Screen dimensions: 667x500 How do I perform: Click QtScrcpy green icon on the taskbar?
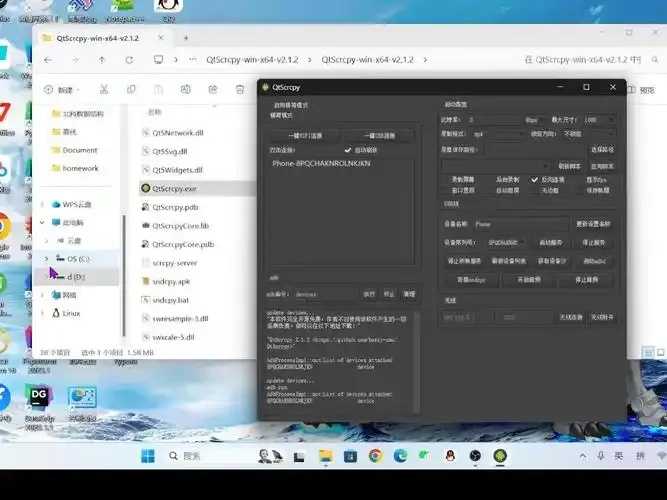pyautogui.click(x=500, y=456)
